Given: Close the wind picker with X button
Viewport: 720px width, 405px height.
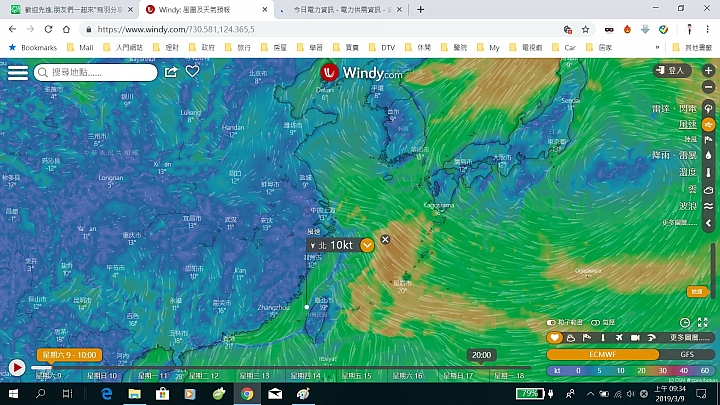Looking at the screenshot, I should pos(385,239).
